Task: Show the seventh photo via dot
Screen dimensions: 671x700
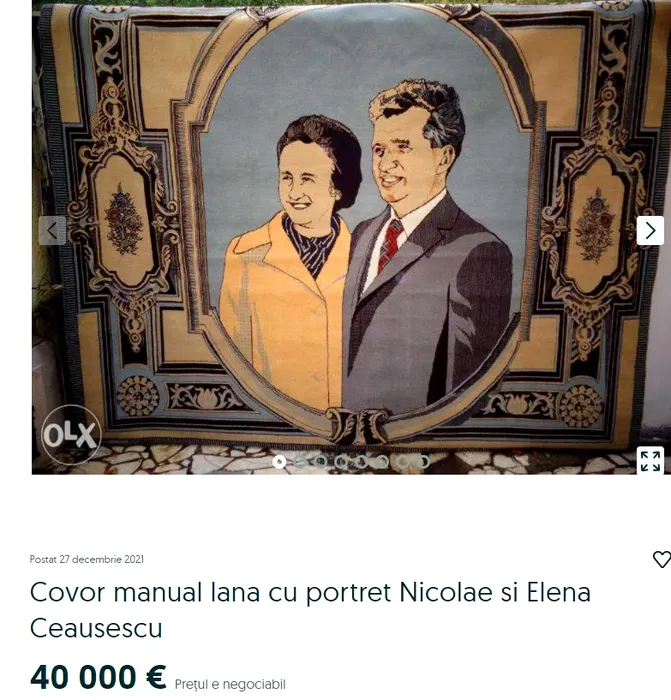Action: pos(403,462)
